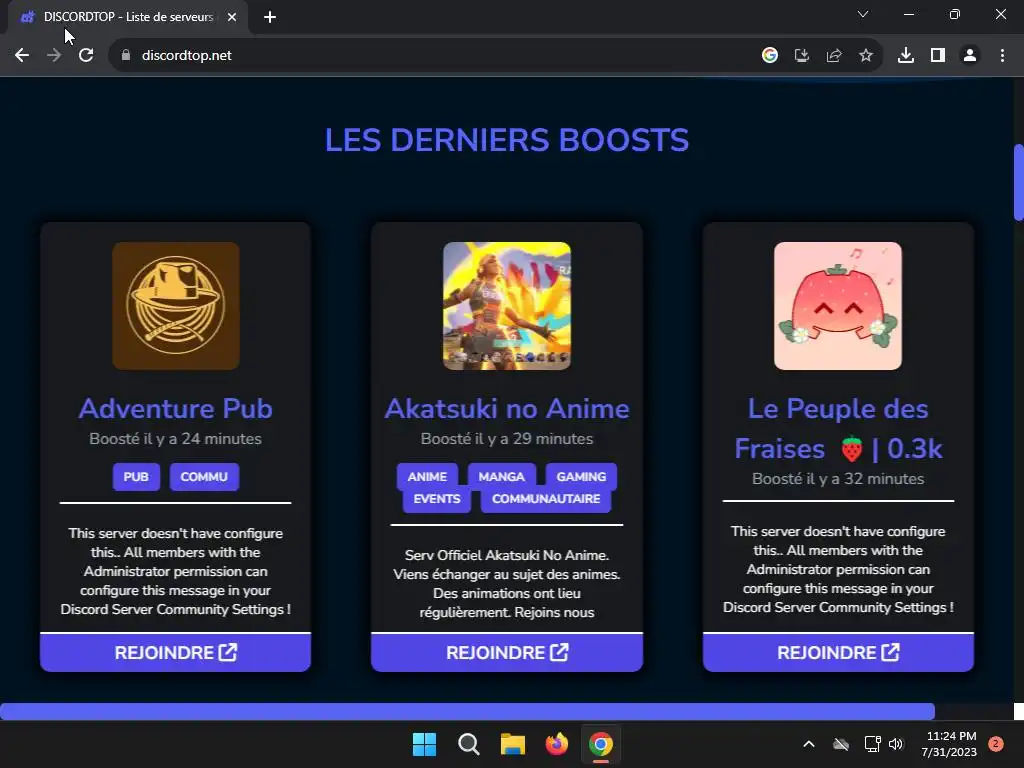Image resolution: width=1024 pixels, height=768 pixels.
Task: Select the COMMUNAUTAIRE tag
Action: 546,499
